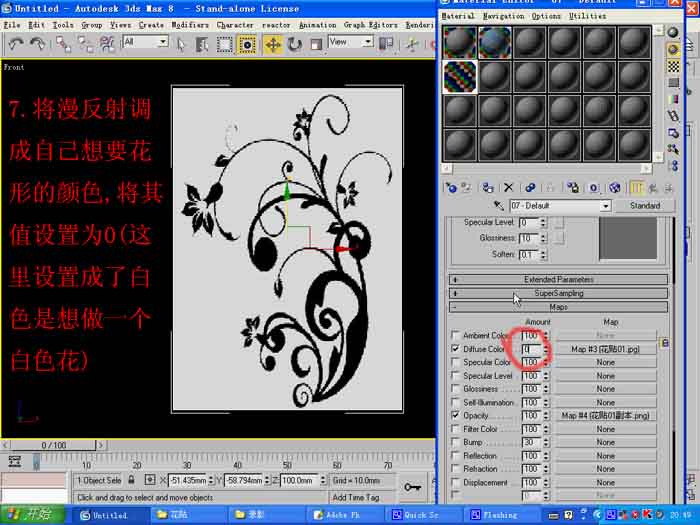This screenshot has width=700, height=525.
Task: Click Assign Material to Selection icon
Action: click(x=488, y=188)
